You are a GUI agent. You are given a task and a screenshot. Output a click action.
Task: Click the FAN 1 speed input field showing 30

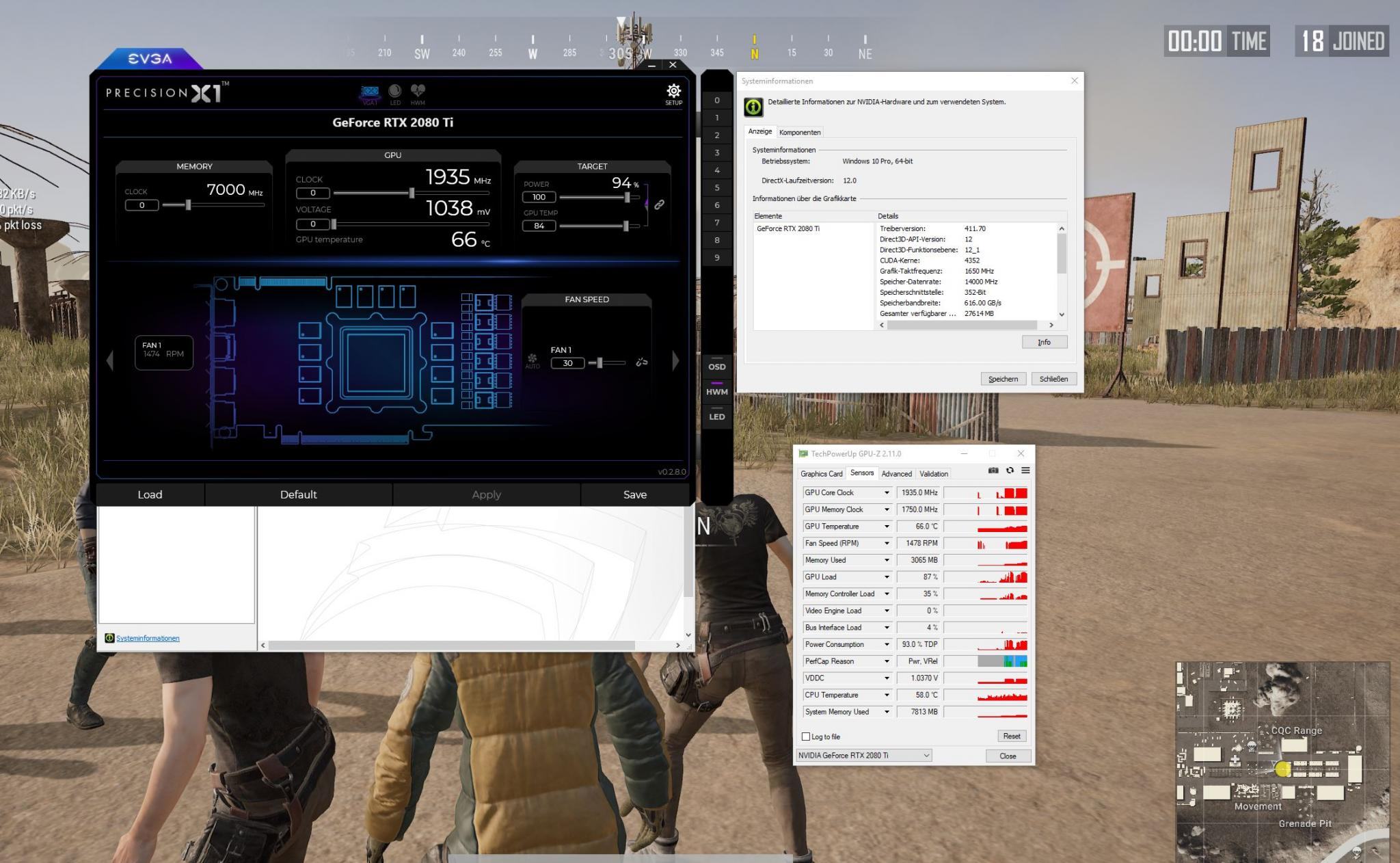(x=567, y=363)
